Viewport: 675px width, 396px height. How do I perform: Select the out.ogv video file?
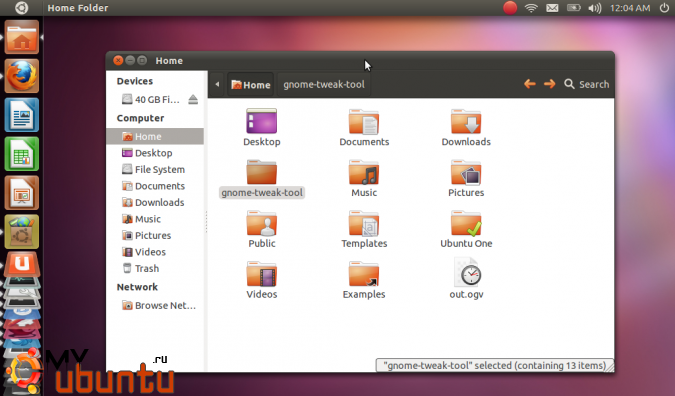[468, 272]
